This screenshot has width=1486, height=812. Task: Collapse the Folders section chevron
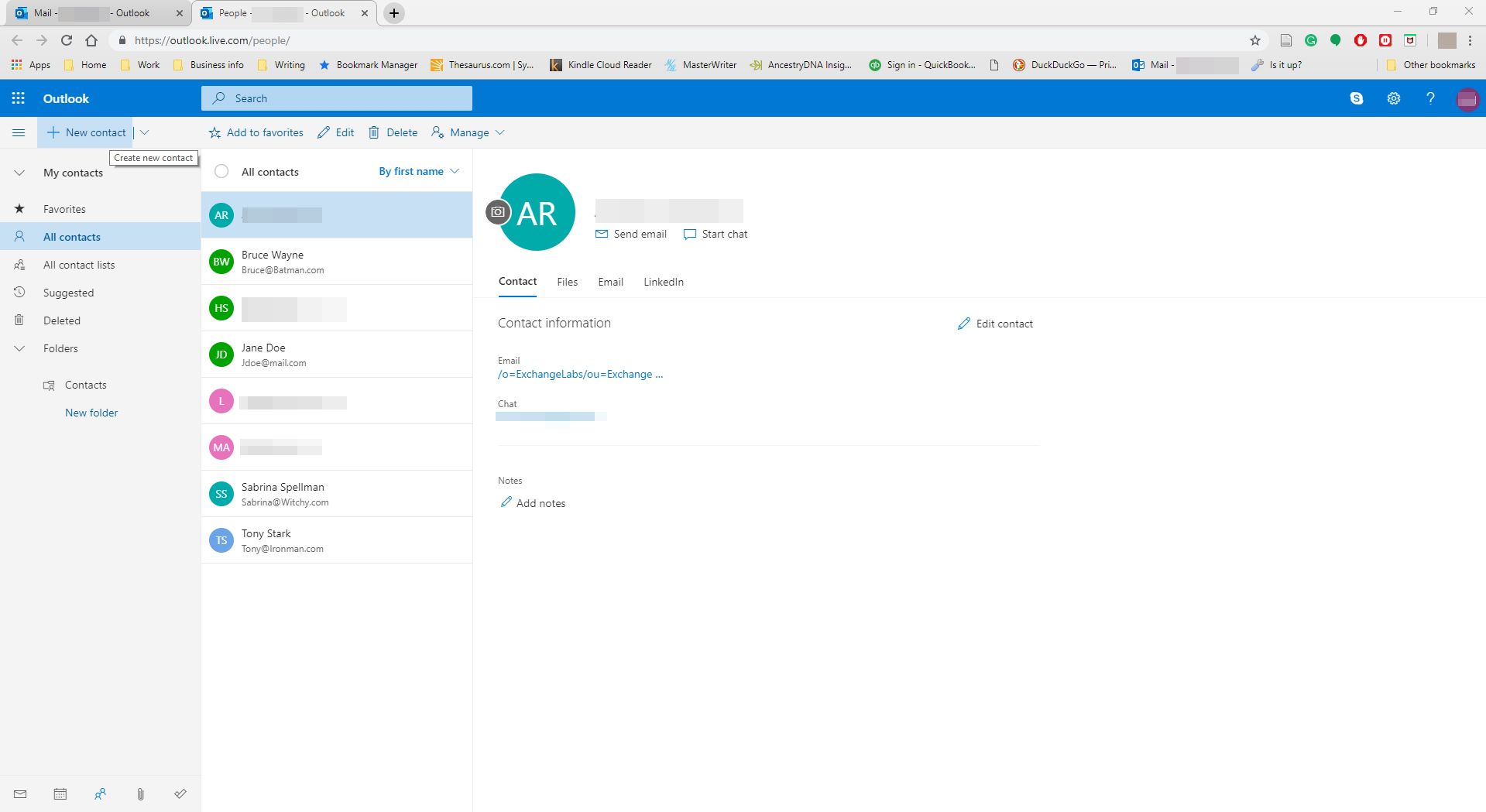click(x=19, y=348)
